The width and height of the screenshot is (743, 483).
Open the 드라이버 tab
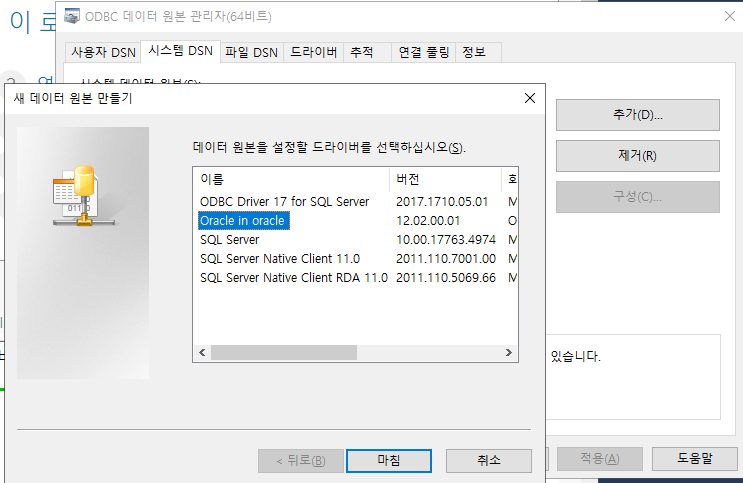pos(313,52)
